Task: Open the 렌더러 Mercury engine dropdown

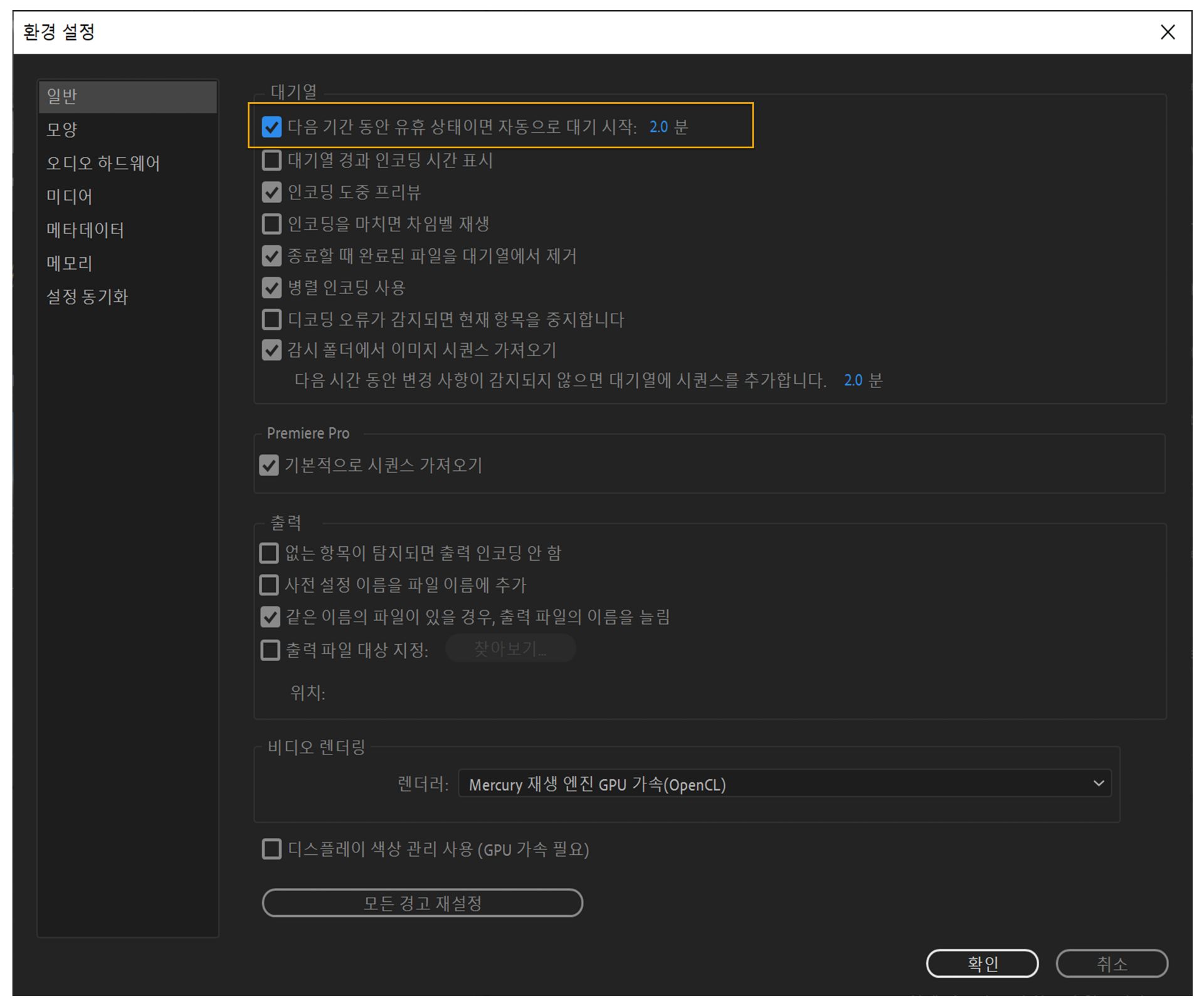Action: (784, 784)
